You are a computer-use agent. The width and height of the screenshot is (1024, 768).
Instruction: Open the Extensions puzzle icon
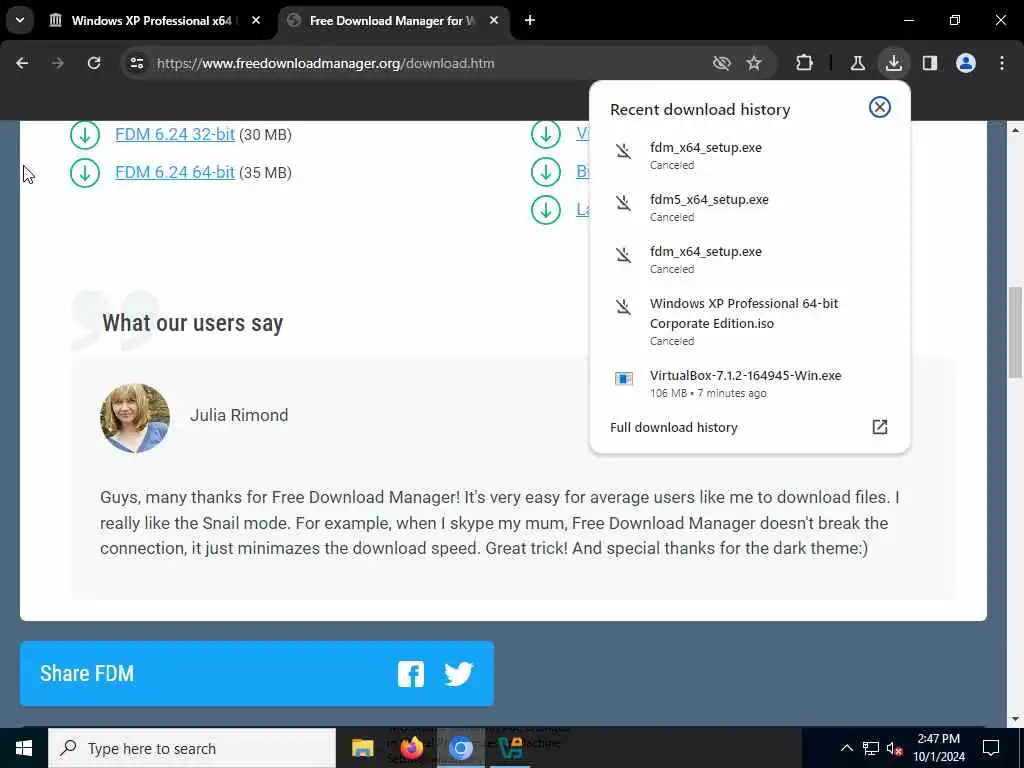click(805, 63)
